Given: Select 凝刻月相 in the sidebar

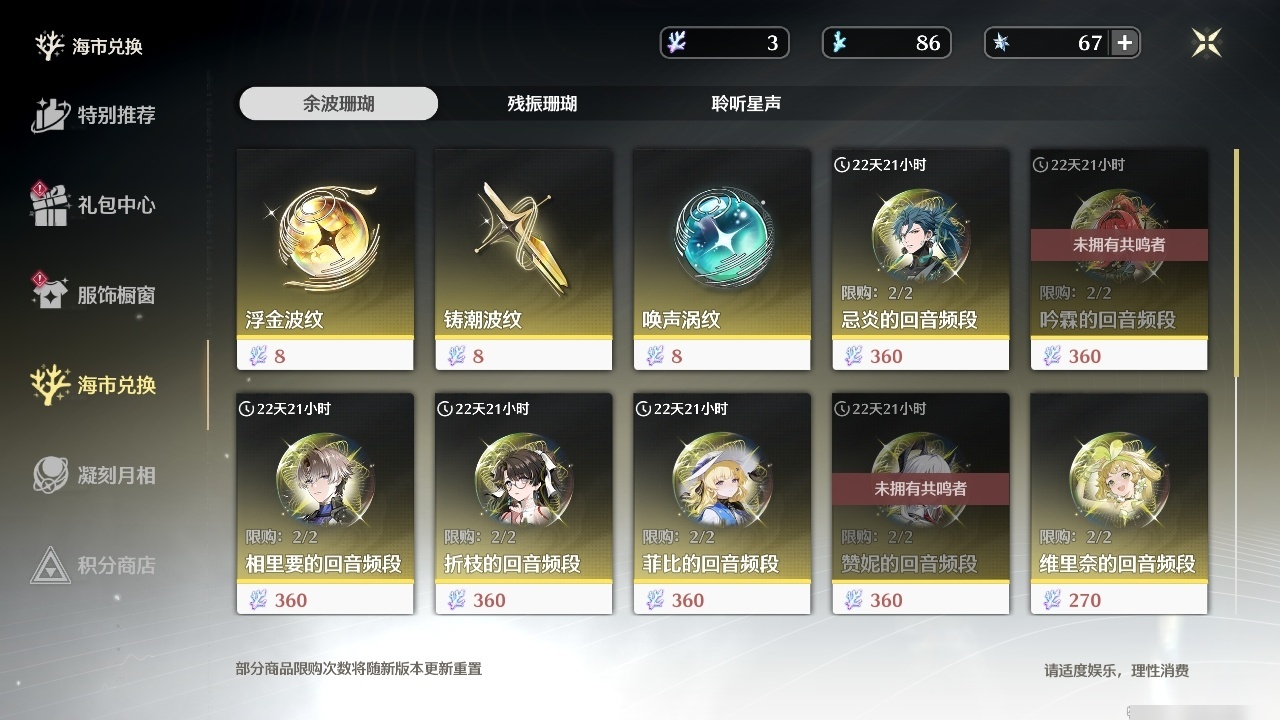Looking at the screenshot, I should tap(95, 475).
